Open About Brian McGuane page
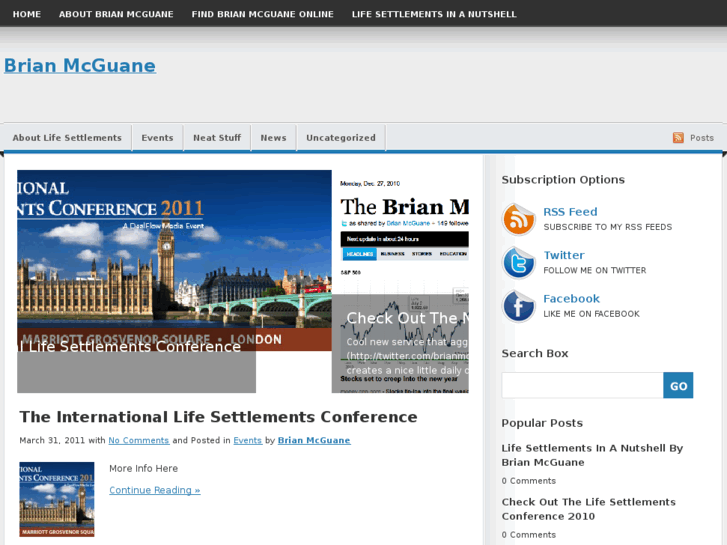Viewport: 727px width, 545px height. tap(116, 14)
